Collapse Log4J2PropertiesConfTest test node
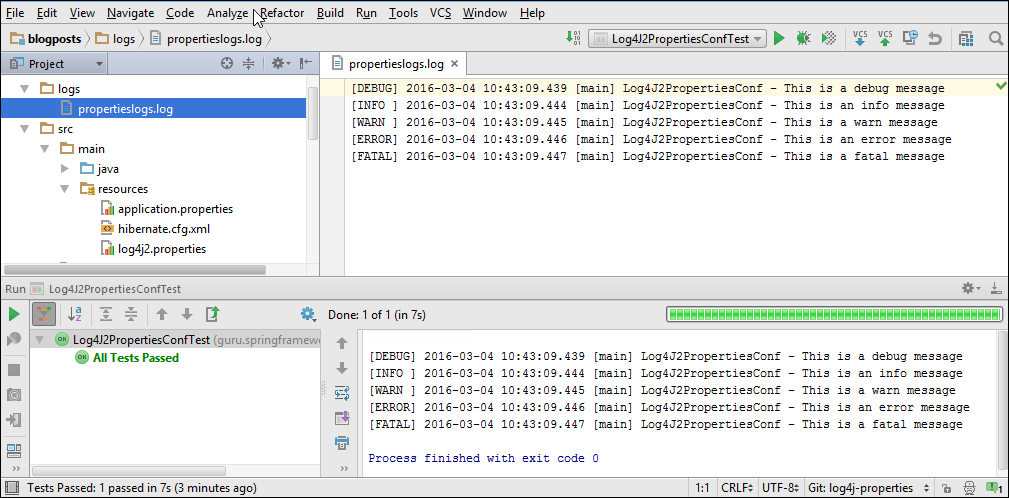The image size is (1009, 498). 40,339
